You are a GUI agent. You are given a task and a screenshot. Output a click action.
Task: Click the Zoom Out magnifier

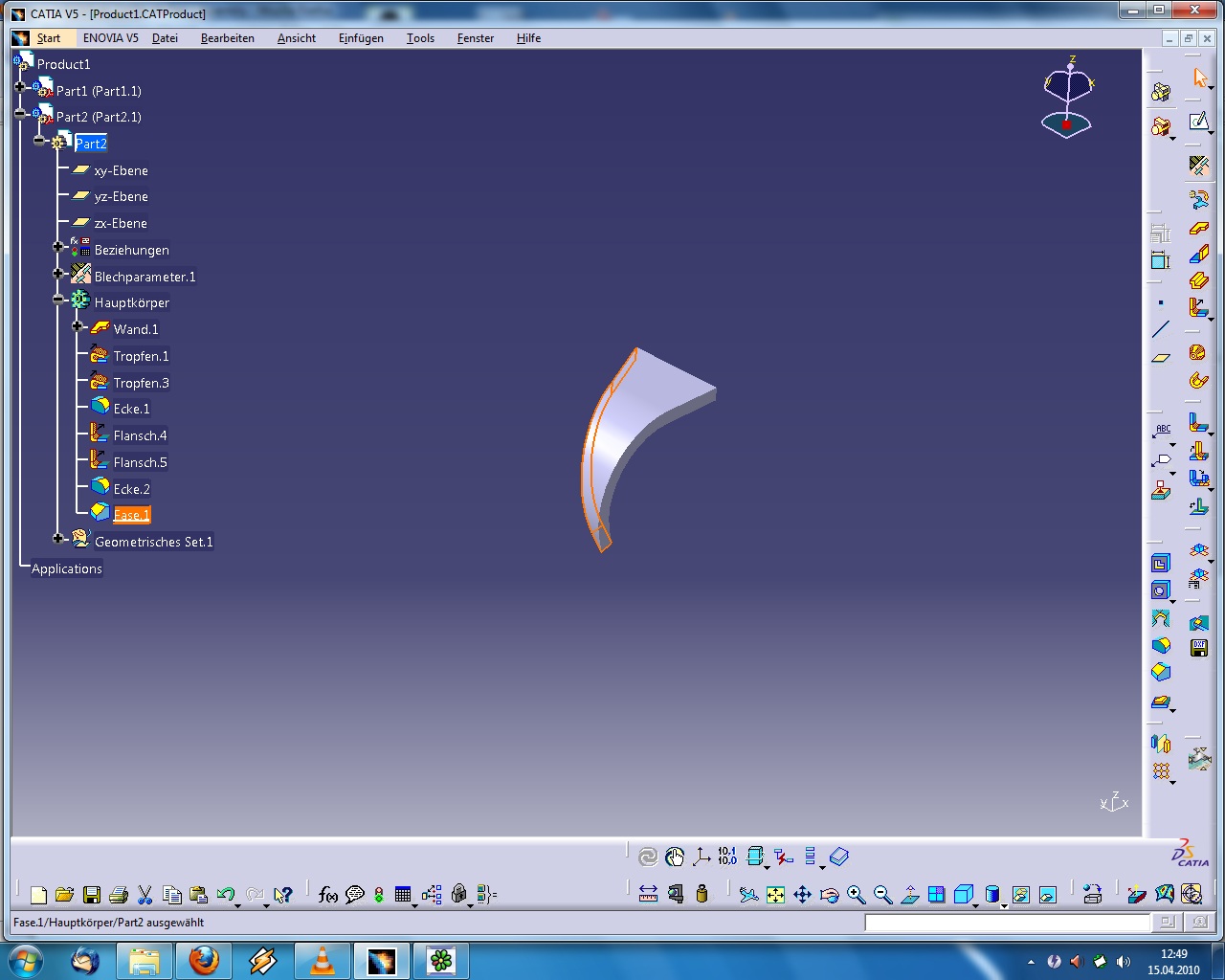pyautogui.click(x=883, y=895)
